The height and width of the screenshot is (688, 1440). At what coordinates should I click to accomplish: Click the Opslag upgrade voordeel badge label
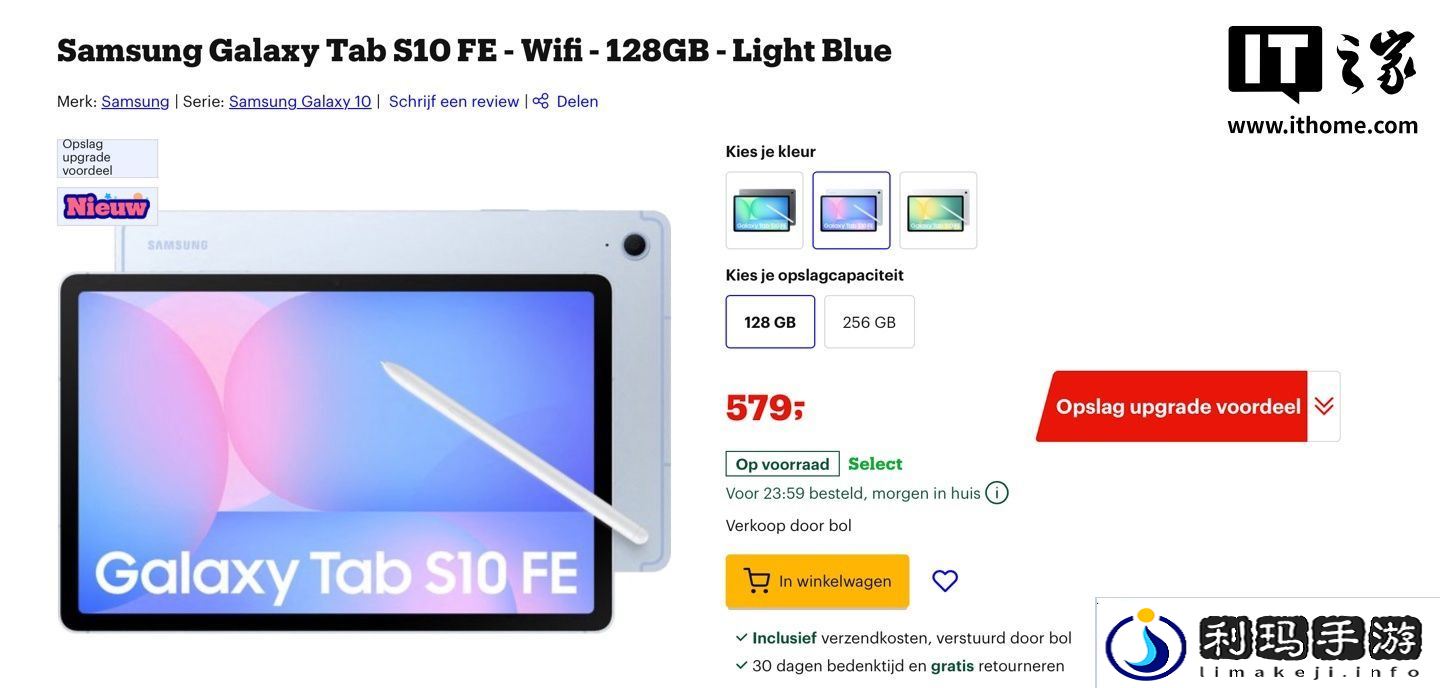pos(107,158)
